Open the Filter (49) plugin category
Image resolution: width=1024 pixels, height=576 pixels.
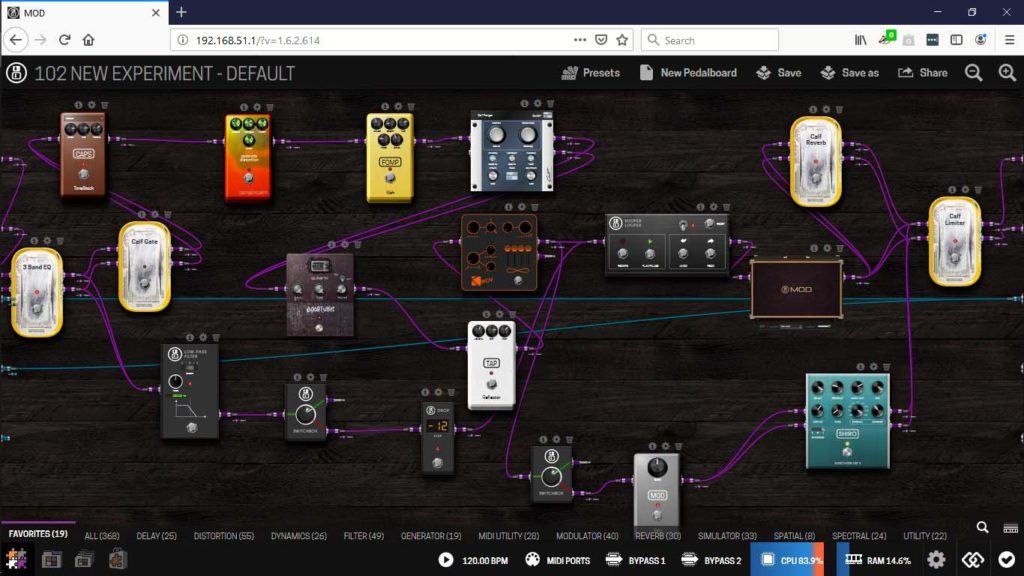click(364, 536)
